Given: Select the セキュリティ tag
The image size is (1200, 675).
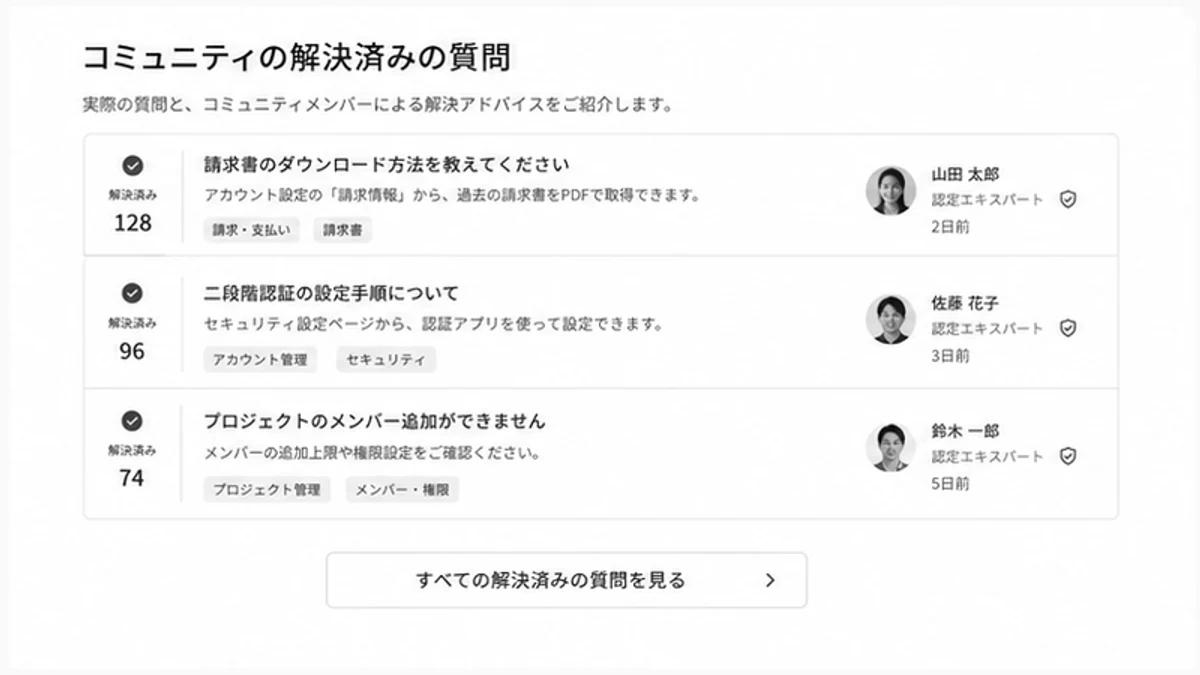Looking at the screenshot, I should (x=386, y=360).
